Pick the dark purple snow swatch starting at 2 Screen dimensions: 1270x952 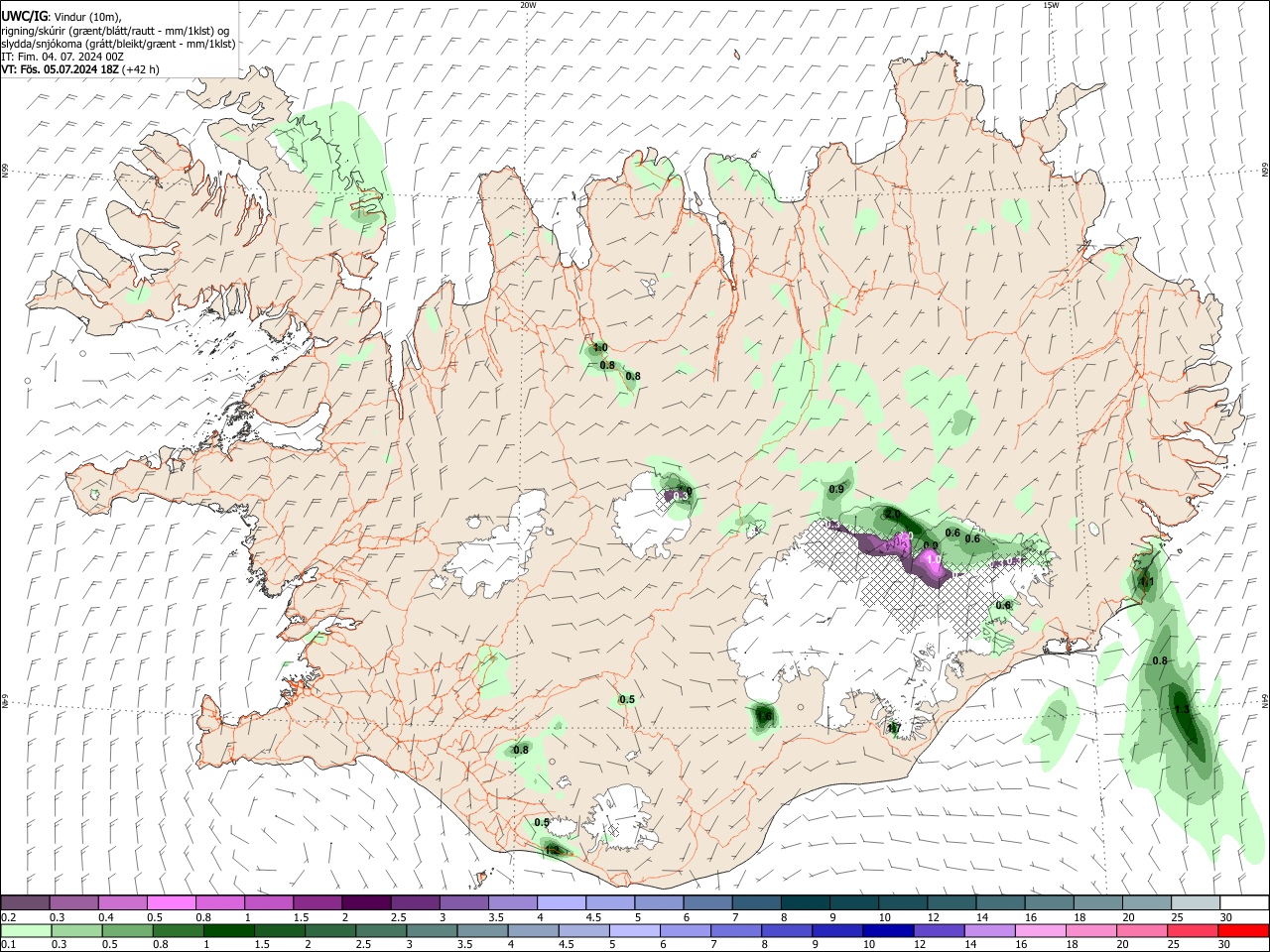367,902
